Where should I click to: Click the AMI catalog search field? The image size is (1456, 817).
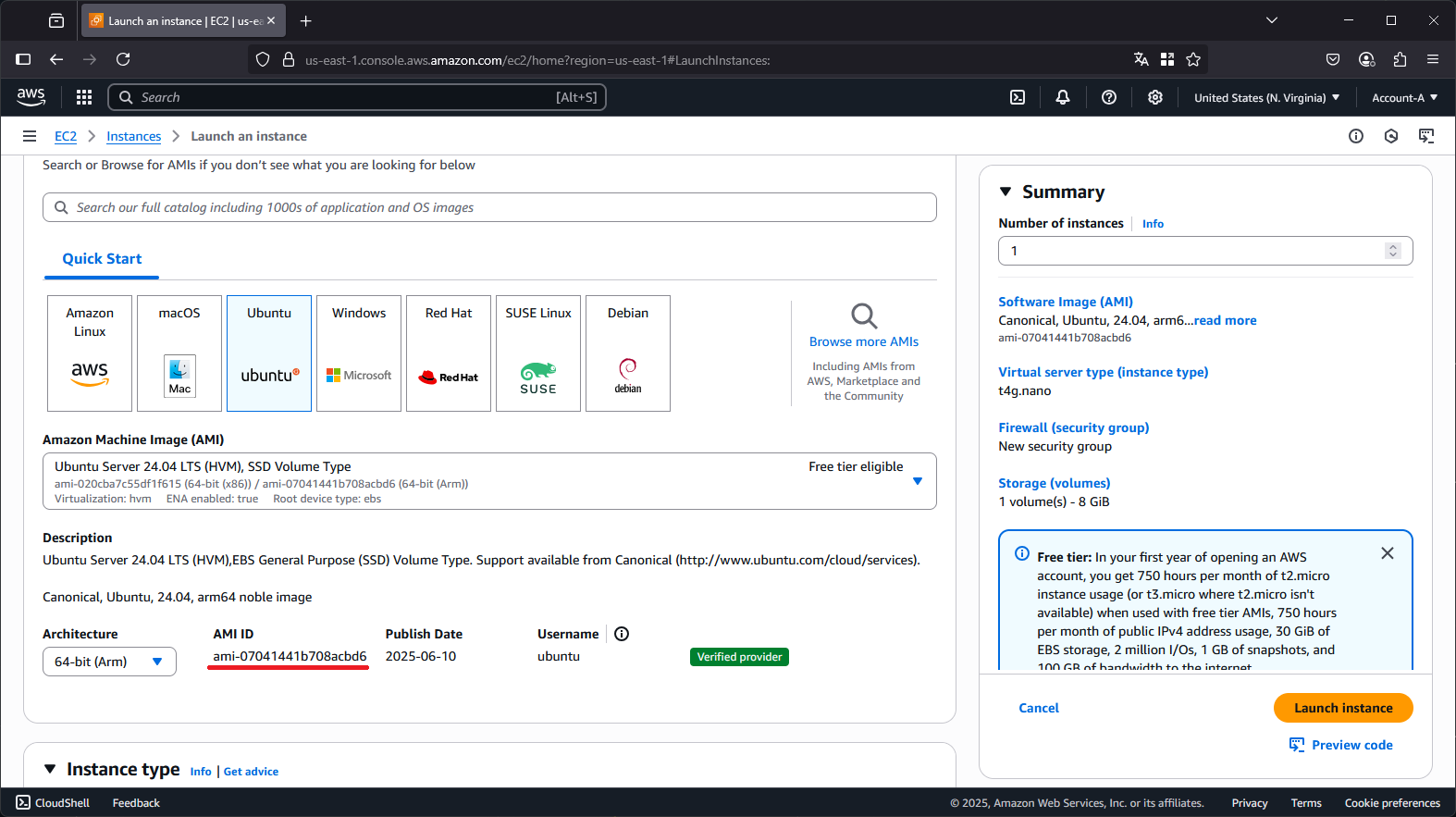point(489,207)
